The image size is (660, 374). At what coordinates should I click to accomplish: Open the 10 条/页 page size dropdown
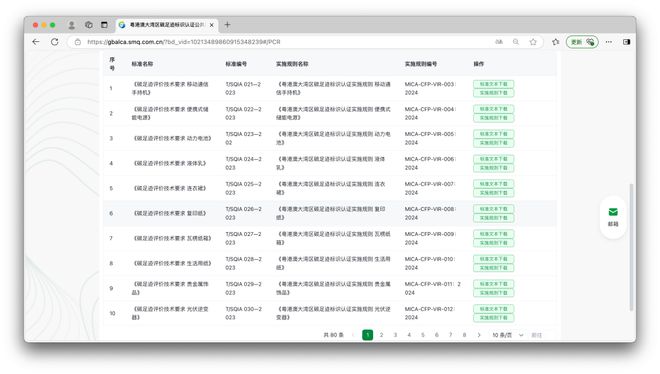coord(508,335)
